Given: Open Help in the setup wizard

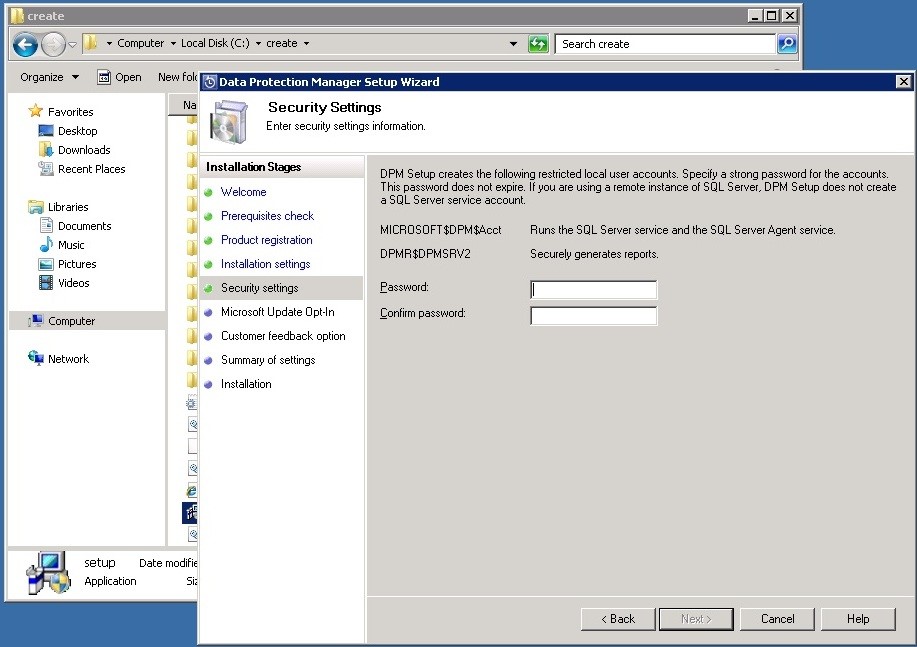Looking at the screenshot, I should click(858, 619).
